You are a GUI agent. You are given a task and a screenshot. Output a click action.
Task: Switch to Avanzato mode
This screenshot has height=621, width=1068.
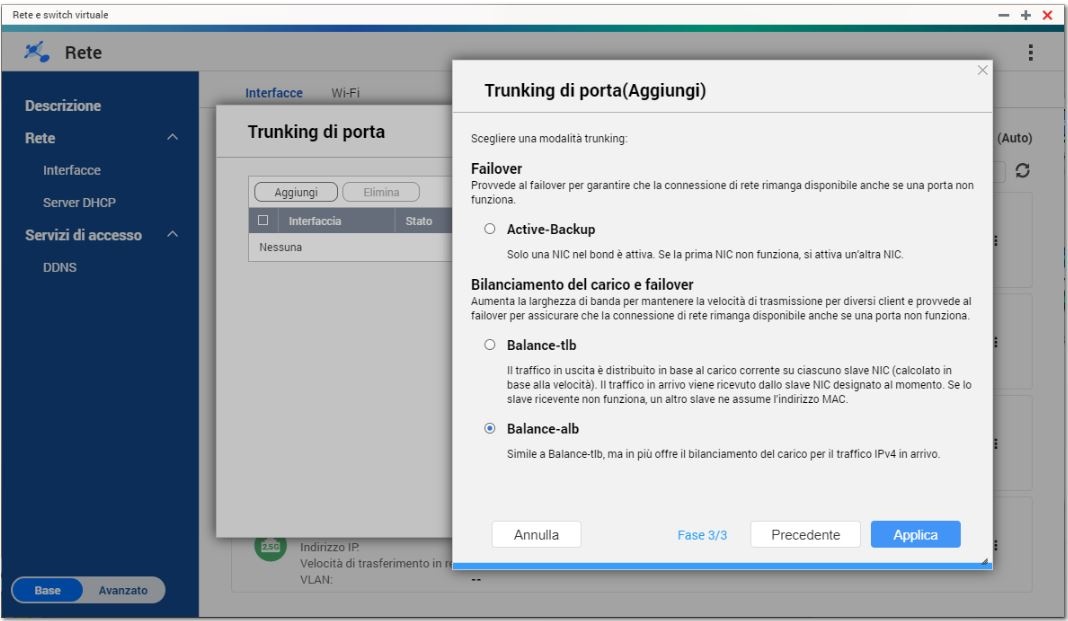tap(123, 590)
